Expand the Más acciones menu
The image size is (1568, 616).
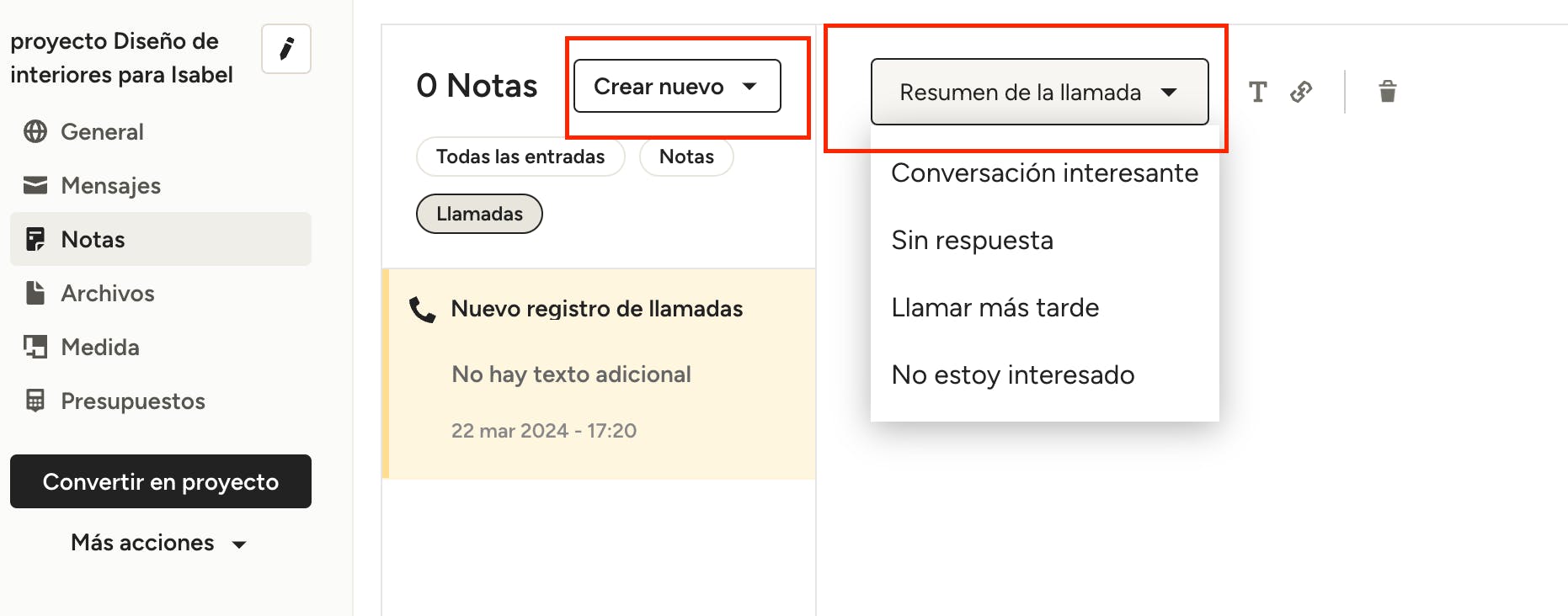click(x=159, y=543)
